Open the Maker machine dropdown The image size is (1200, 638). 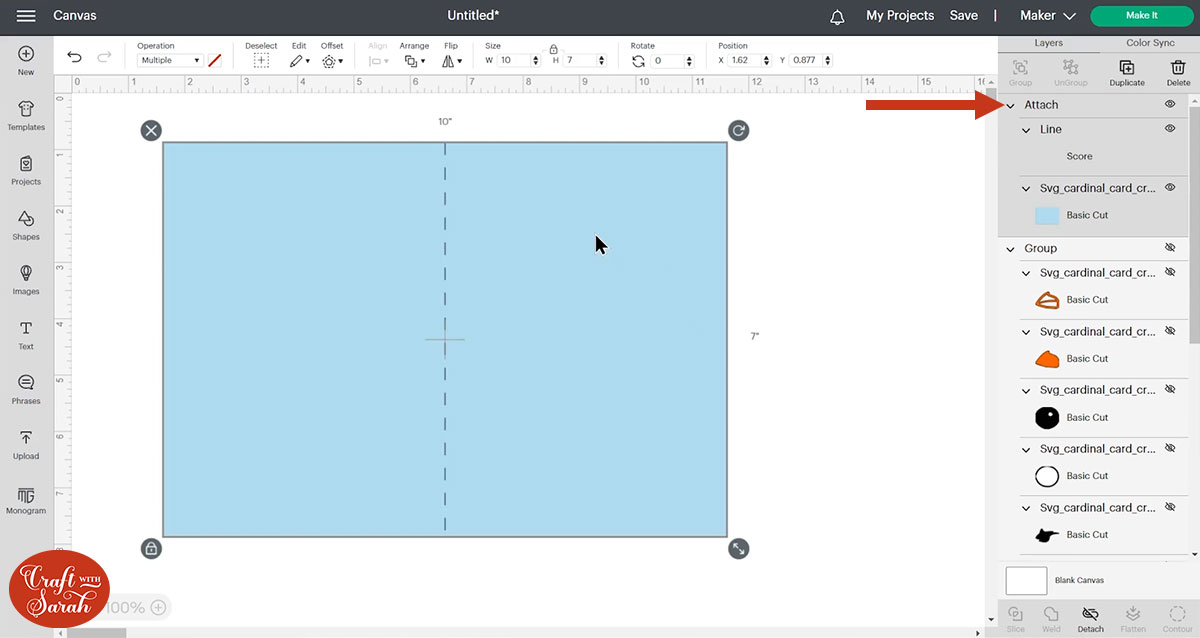tap(1047, 16)
